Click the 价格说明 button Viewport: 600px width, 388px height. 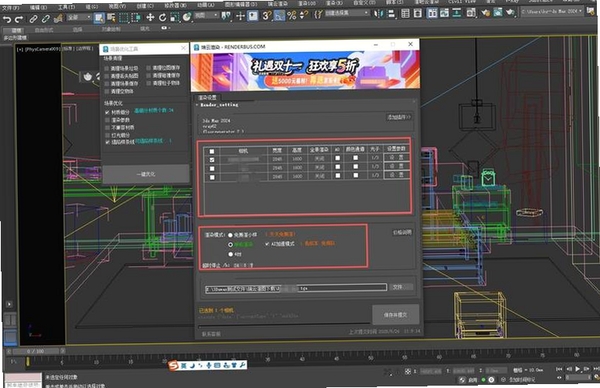402,233
